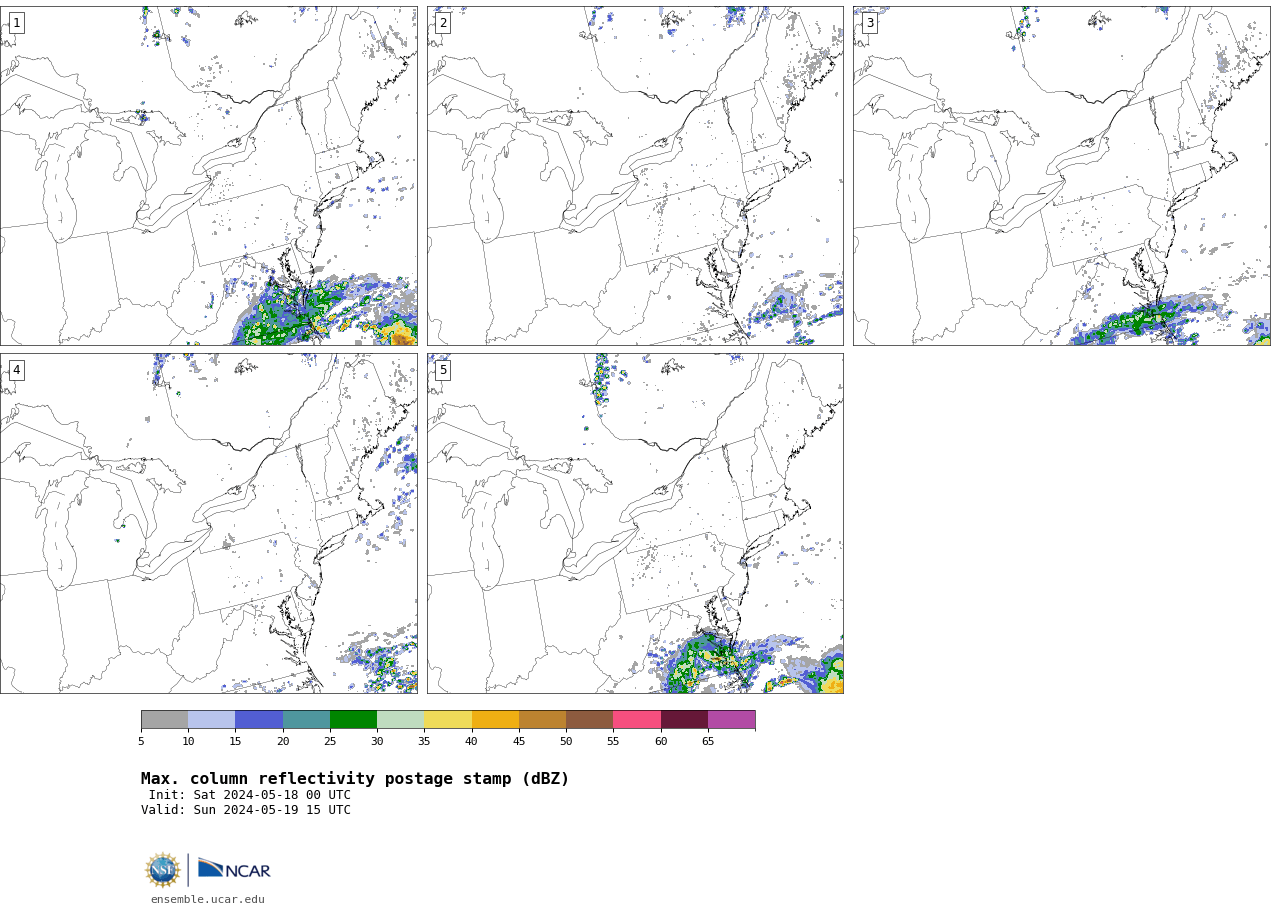Click the colorbar tick label 5
Image resolution: width=1280 pixels, height=910 pixels.
tap(141, 741)
